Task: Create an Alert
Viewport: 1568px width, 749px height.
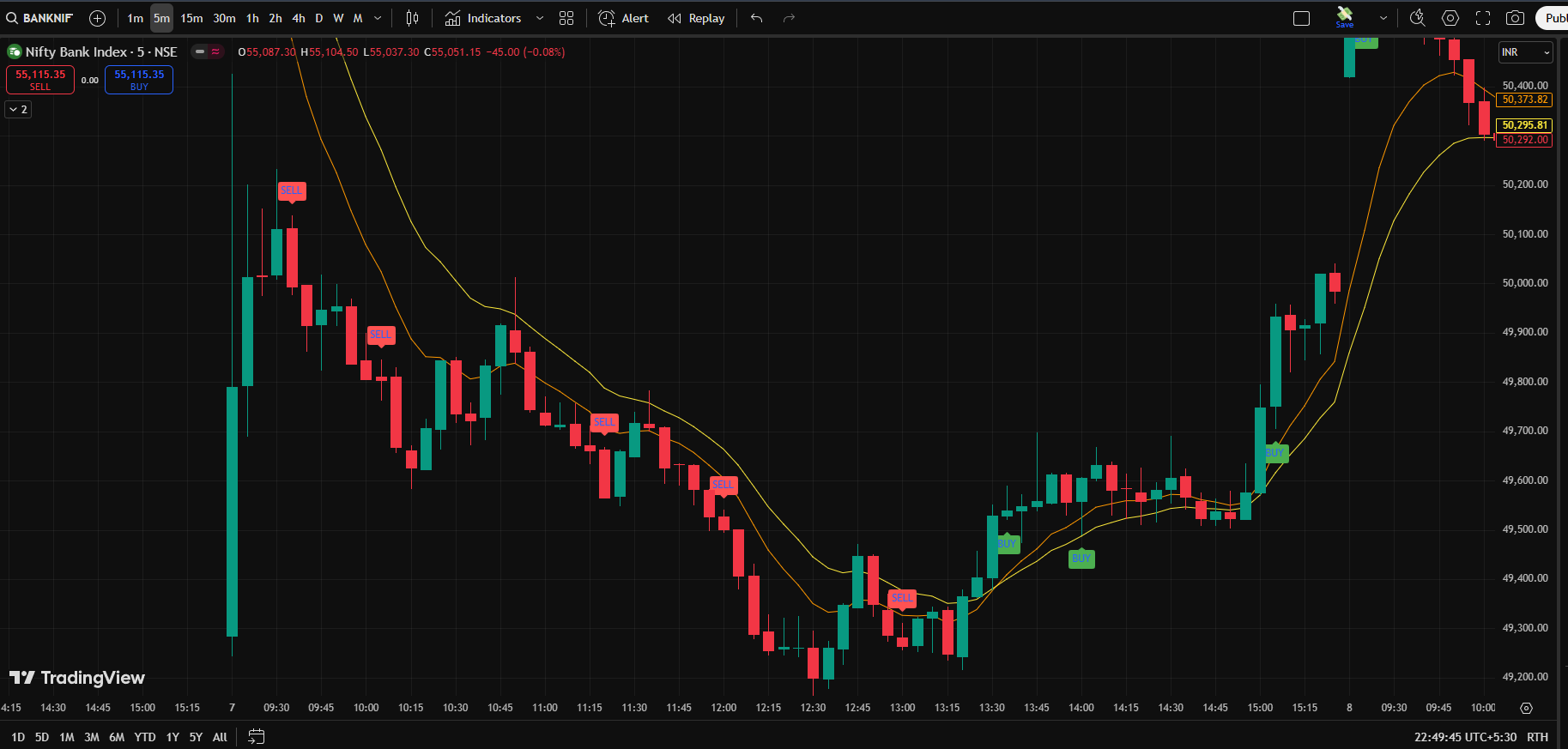Action: coord(624,18)
